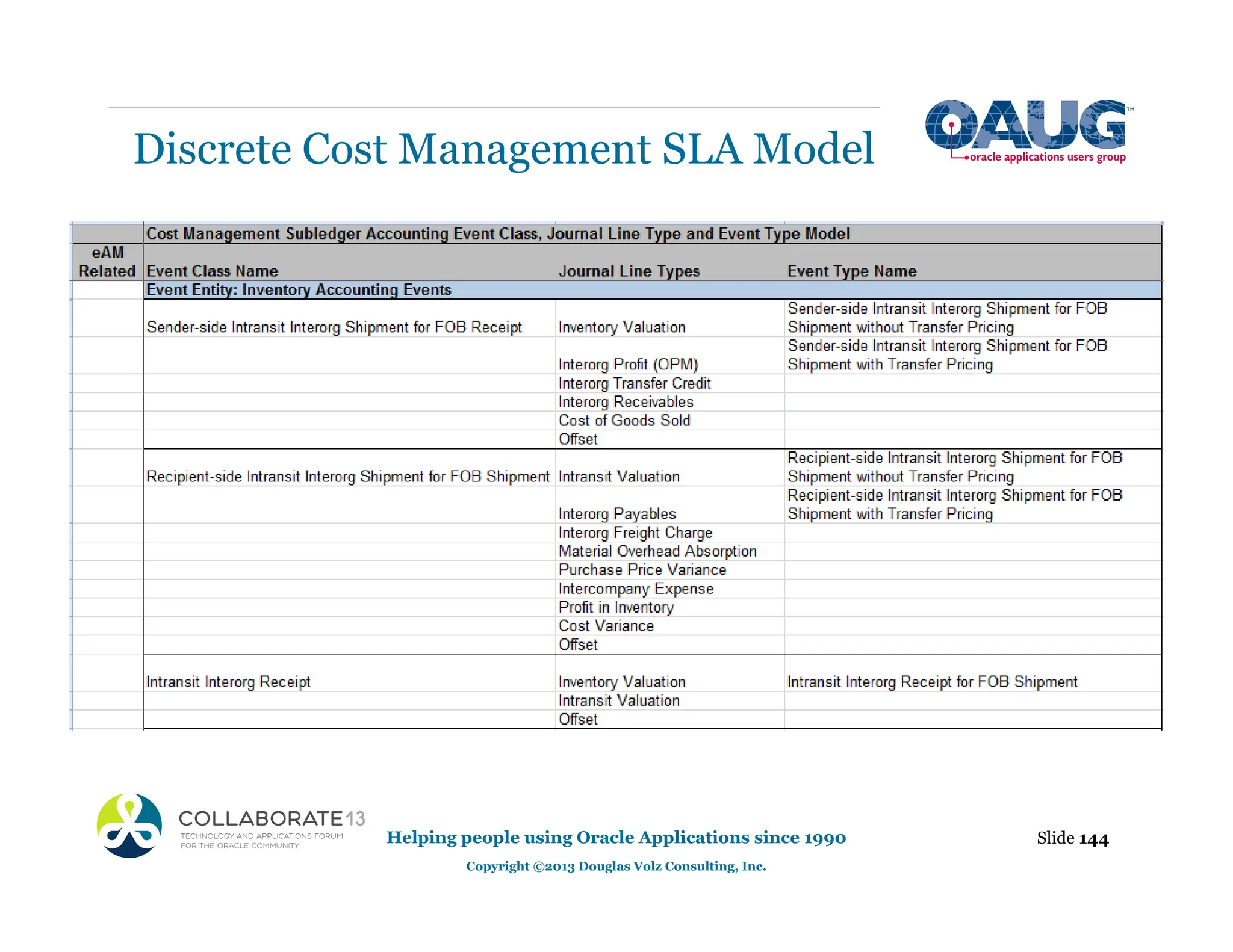Viewport: 1233px width, 952px height.
Task: Click 'Technology and Applications Forum' subtitle text
Action: point(261,836)
